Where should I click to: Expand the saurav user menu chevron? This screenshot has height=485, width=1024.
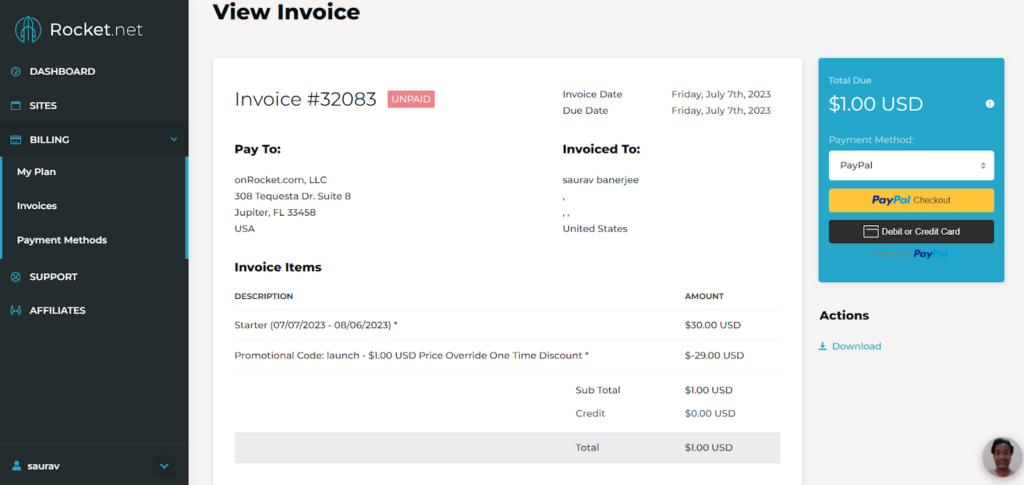pyautogui.click(x=165, y=466)
